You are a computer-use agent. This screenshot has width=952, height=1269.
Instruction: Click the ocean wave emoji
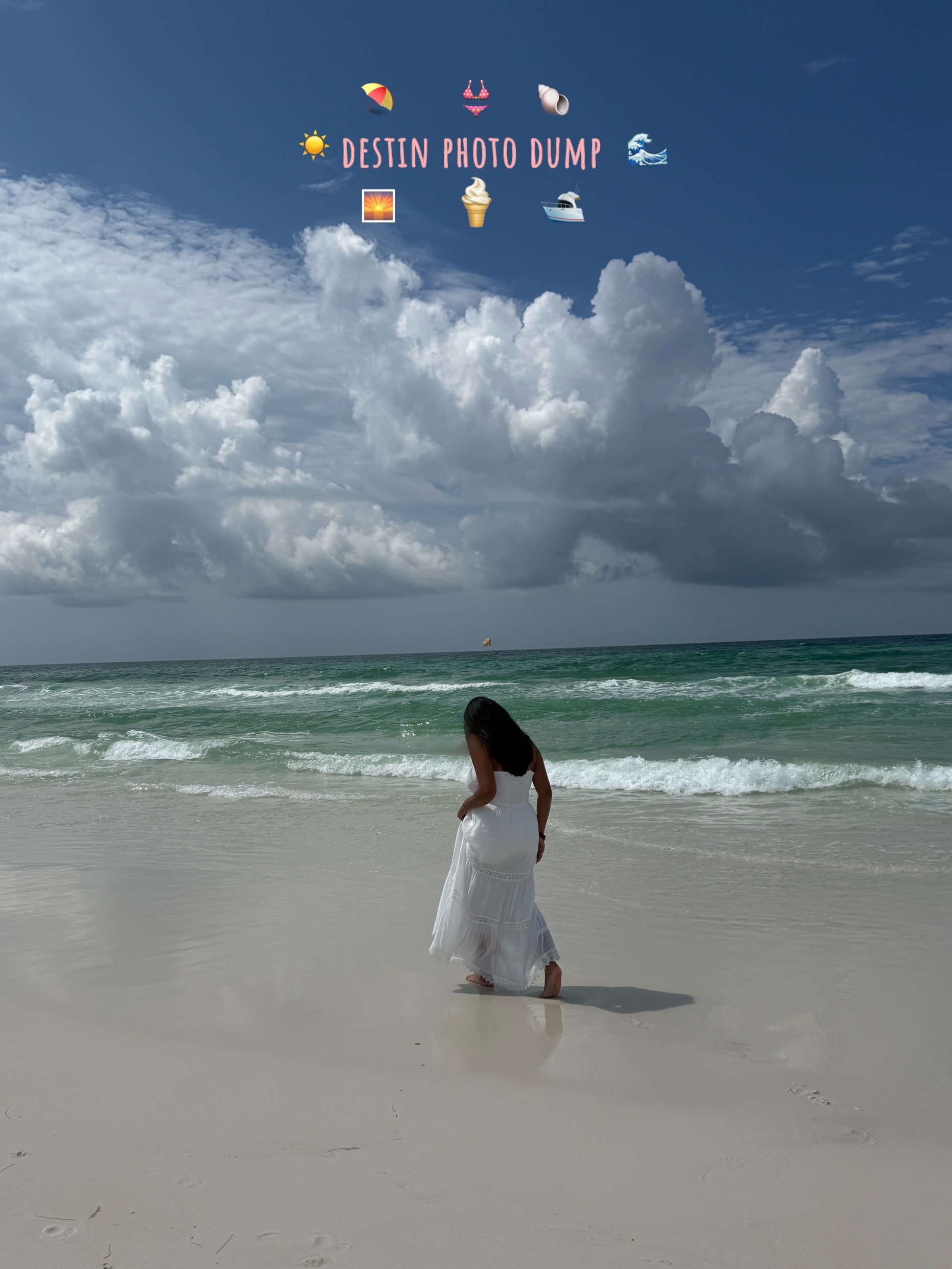(x=647, y=149)
